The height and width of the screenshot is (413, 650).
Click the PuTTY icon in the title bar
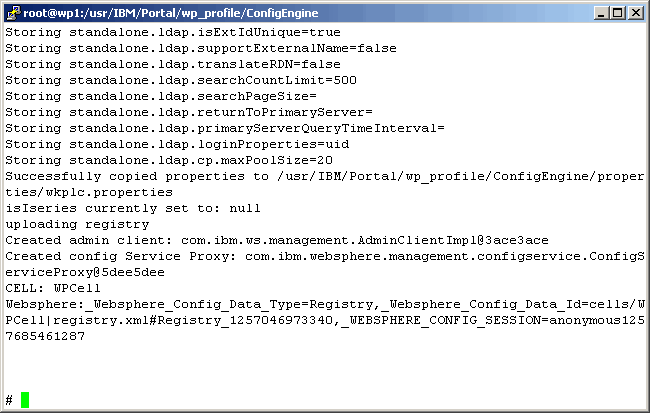[13, 12]
